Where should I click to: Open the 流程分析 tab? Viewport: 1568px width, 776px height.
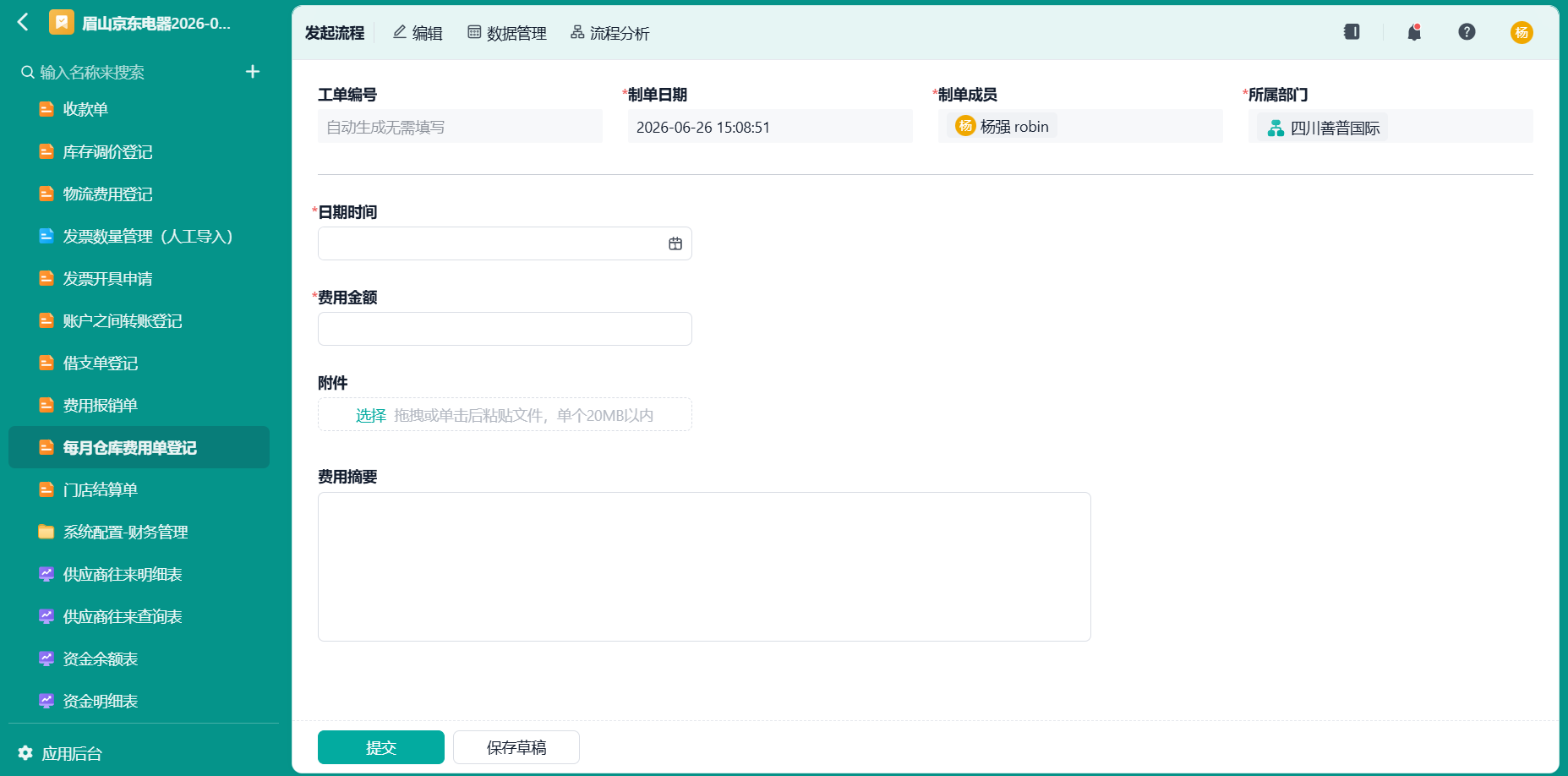click(609, 33)
